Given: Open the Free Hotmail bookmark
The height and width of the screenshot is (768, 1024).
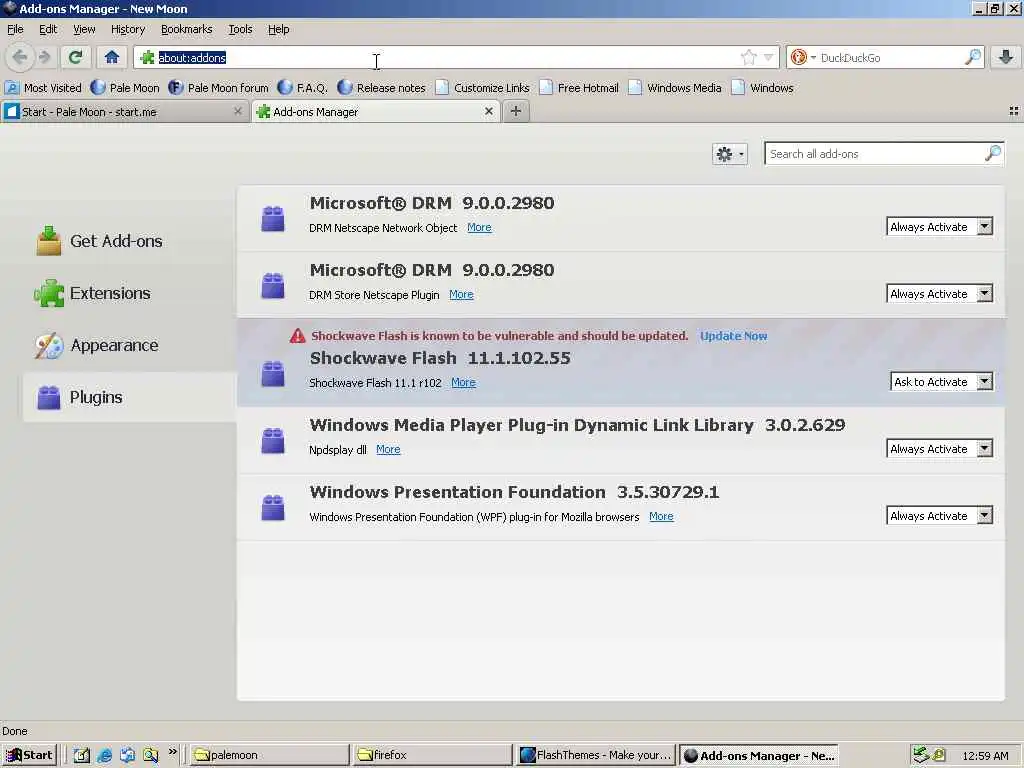Looking at the screenshot, I should click(579, 88).
